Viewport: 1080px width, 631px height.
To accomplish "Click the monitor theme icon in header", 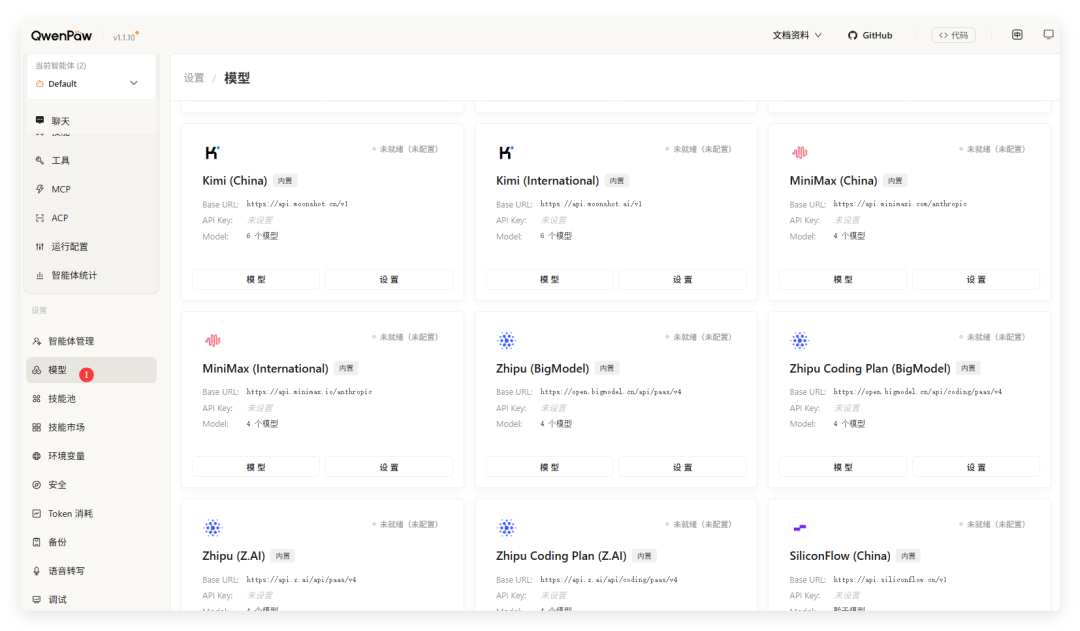I will point(1048,34).
